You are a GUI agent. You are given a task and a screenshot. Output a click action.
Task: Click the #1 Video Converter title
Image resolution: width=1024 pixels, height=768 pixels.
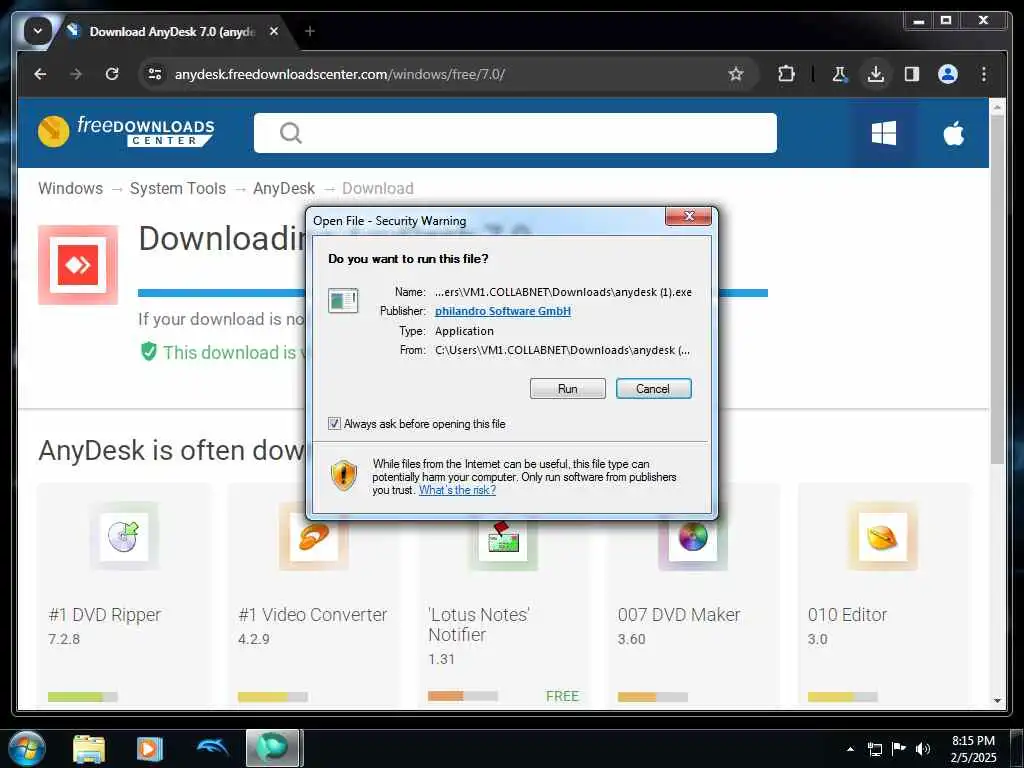(313, 615)
